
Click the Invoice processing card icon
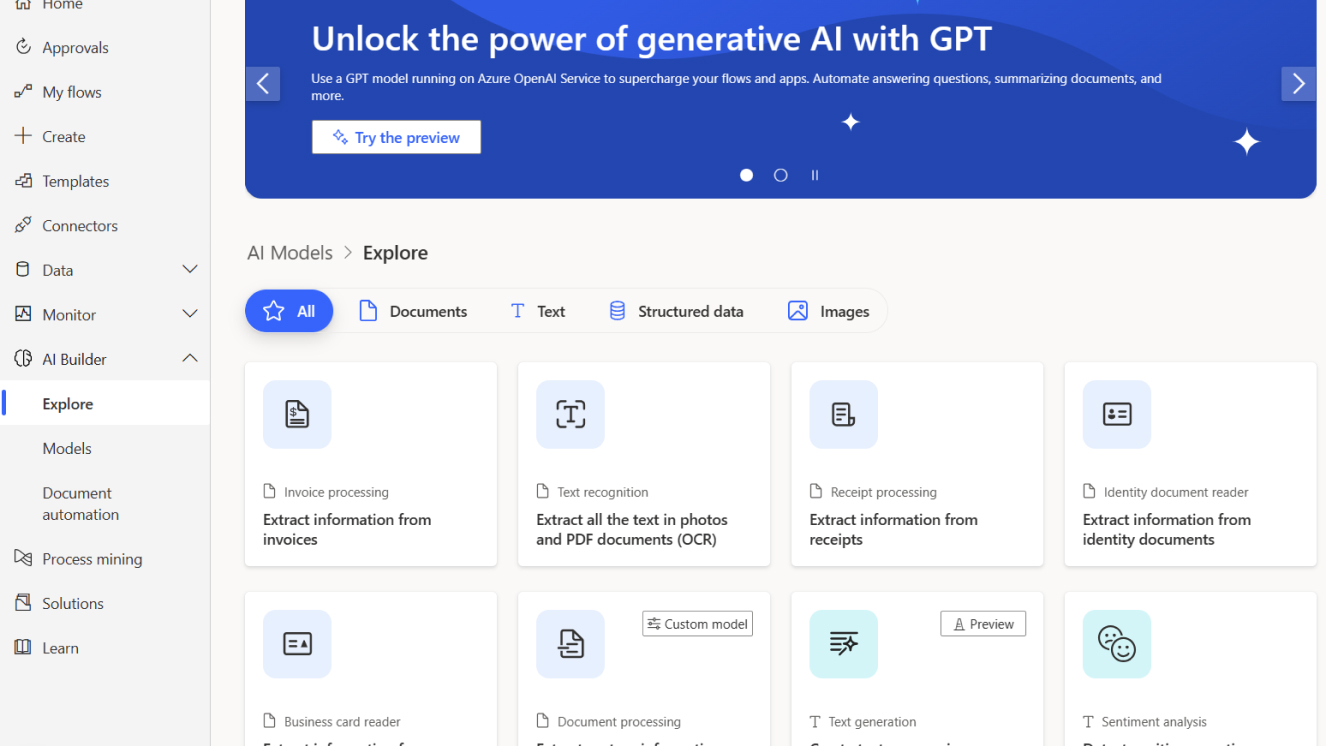coord(297,414)
